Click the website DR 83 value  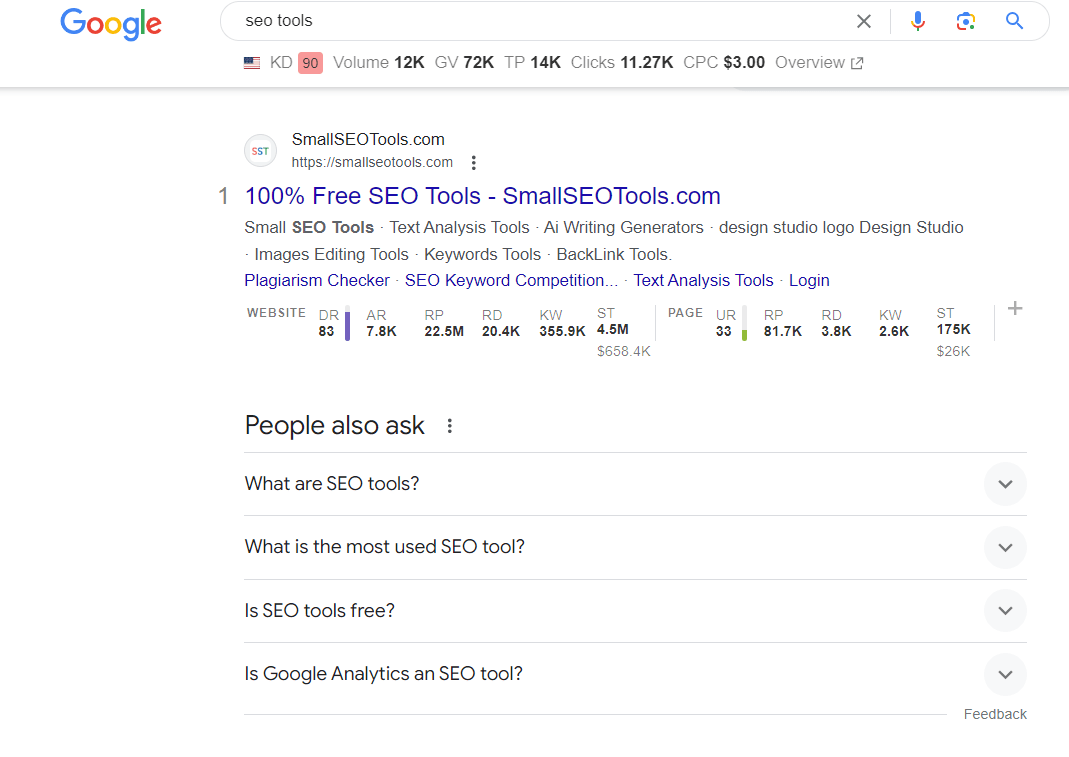pyautogui.click(x=327, y=331)
